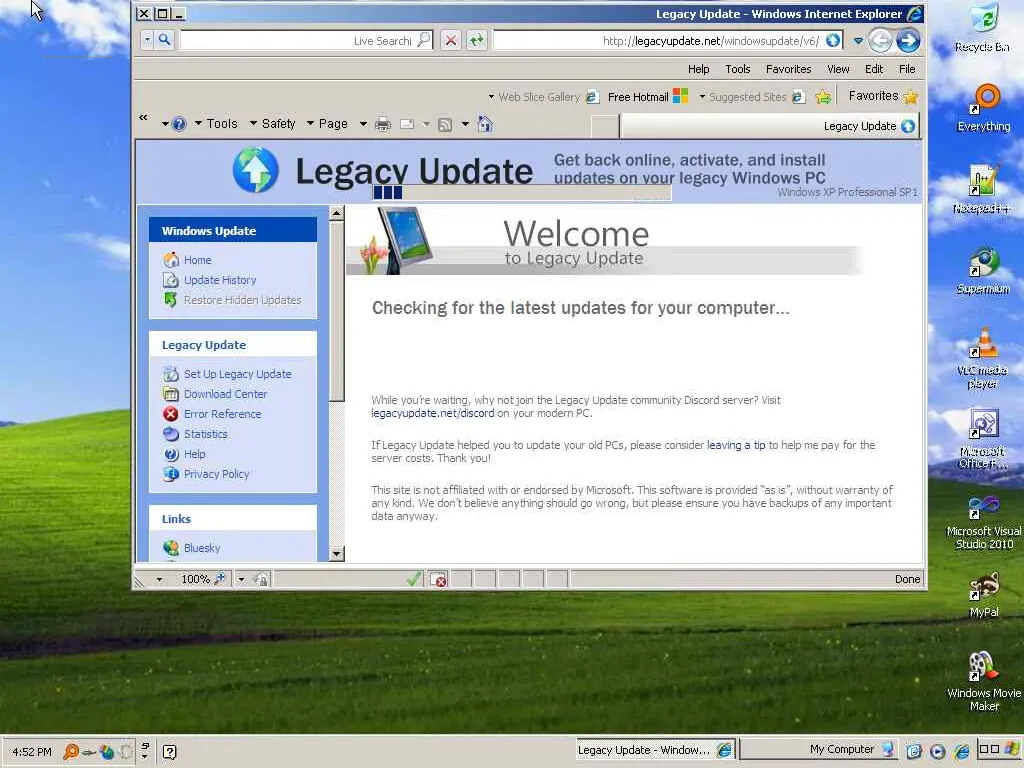Screen dimensions: 1024x768
Task: Open the address bar history dropdown arrow
Action: (859, 40)
